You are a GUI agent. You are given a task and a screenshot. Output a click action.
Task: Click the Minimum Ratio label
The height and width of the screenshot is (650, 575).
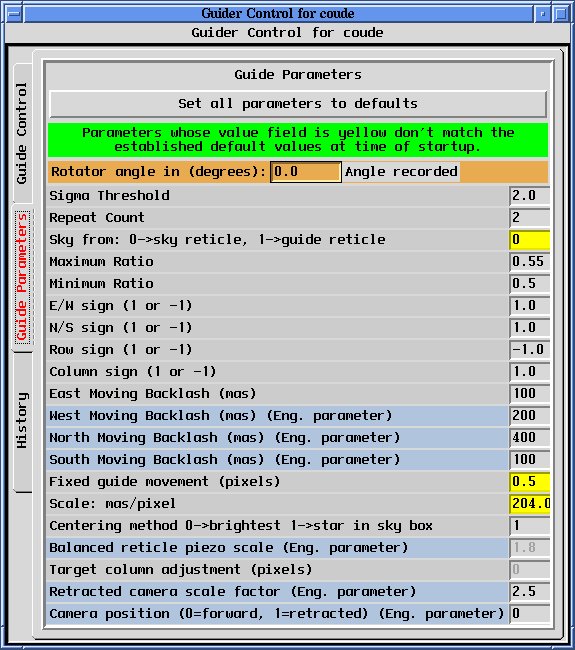102,284
